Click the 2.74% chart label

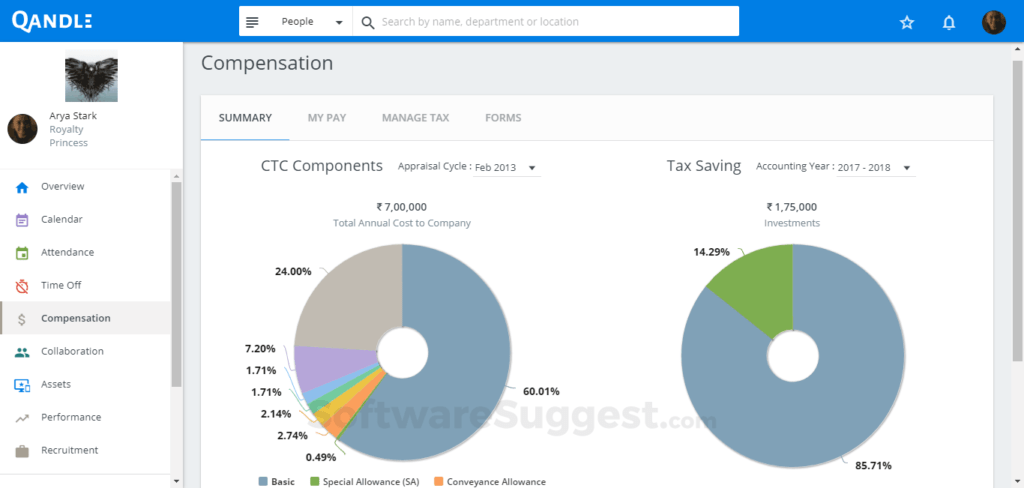(292, 436)
